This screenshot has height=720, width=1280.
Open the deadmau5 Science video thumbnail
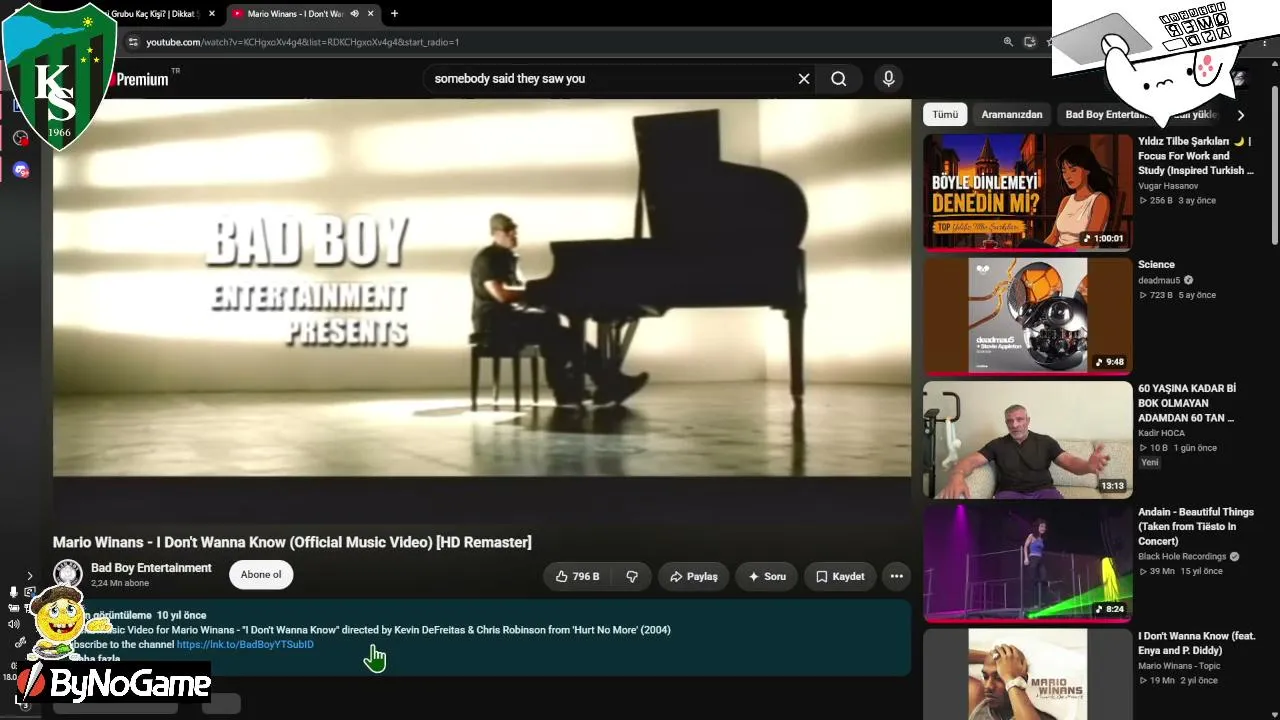coord(1027,315)
